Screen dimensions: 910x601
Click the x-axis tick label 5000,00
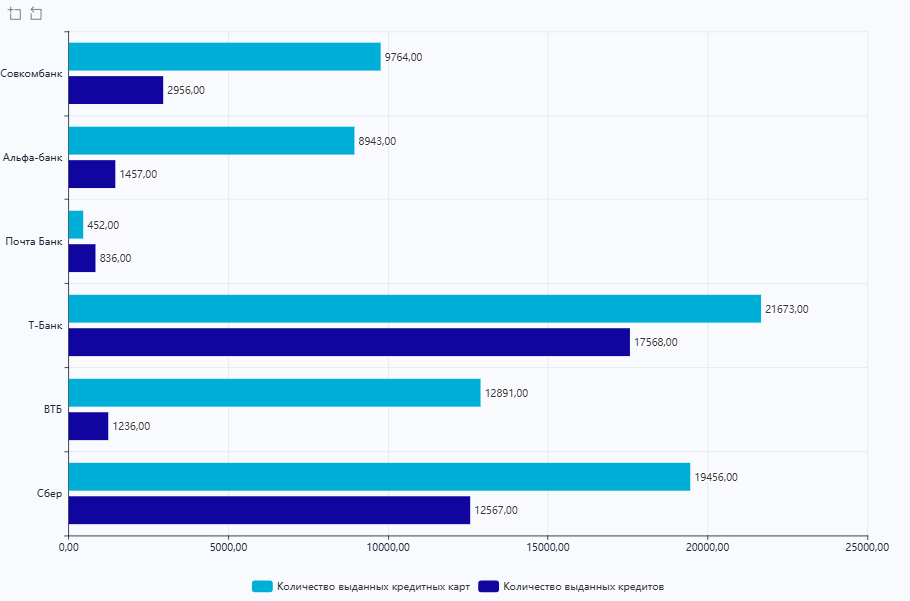[228, 548]
